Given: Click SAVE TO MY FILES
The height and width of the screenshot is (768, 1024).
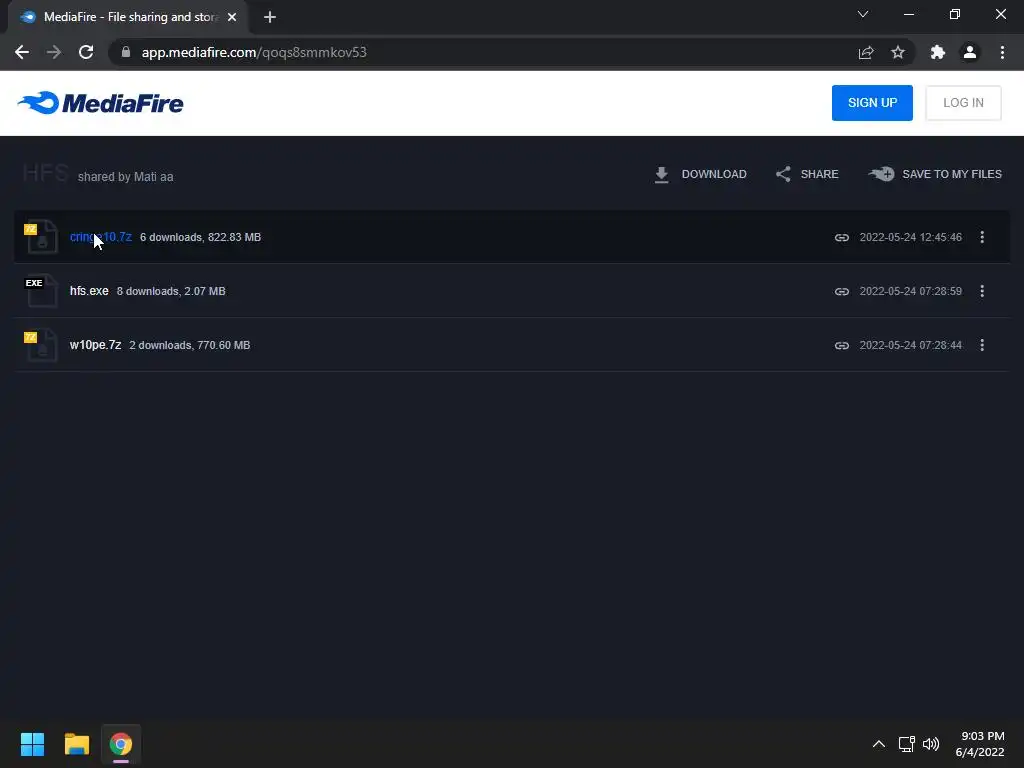Looking at the screenshot, I should 935,174.
